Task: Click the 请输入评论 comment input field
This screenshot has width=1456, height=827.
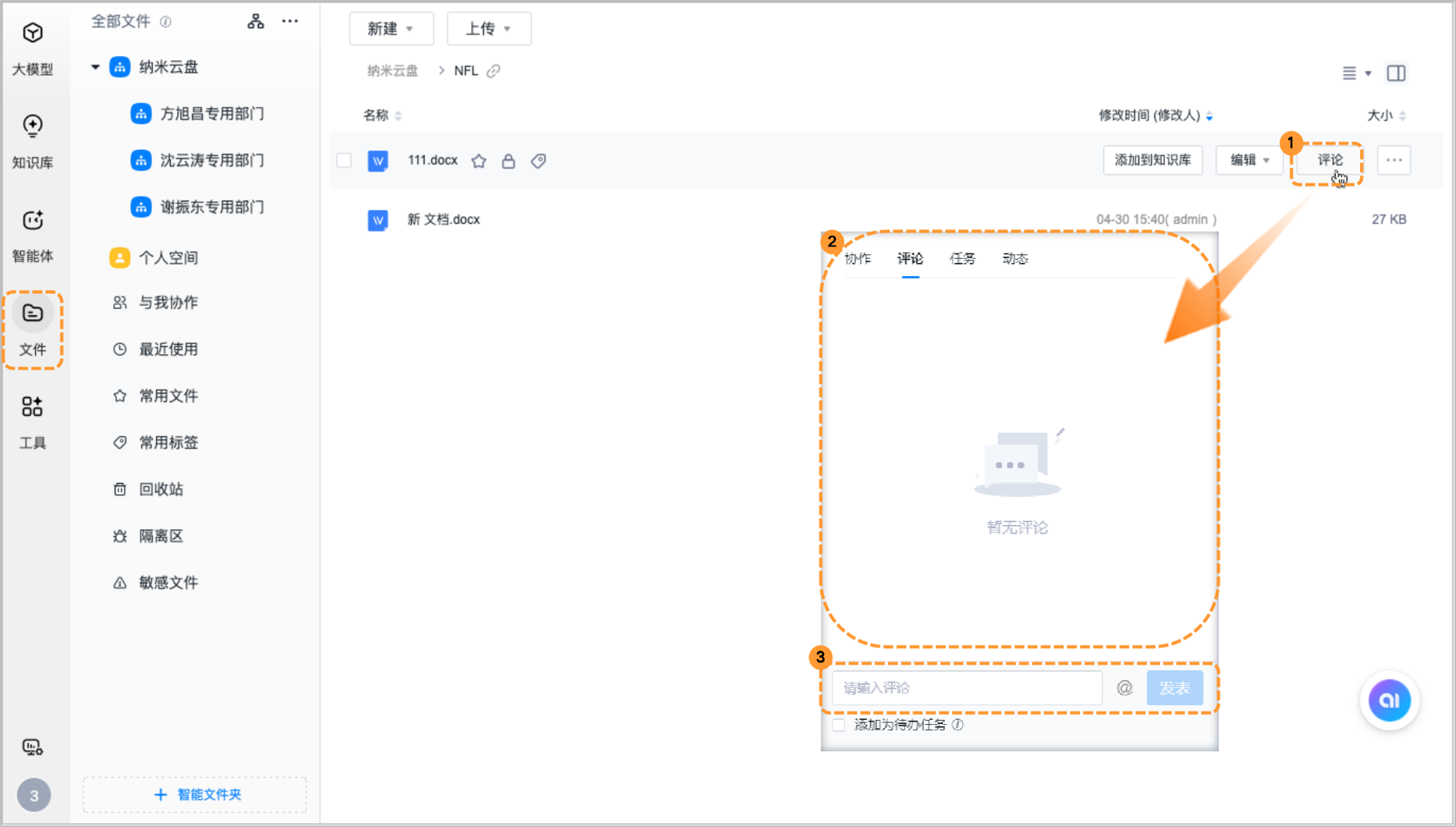Action: point(967,687)
